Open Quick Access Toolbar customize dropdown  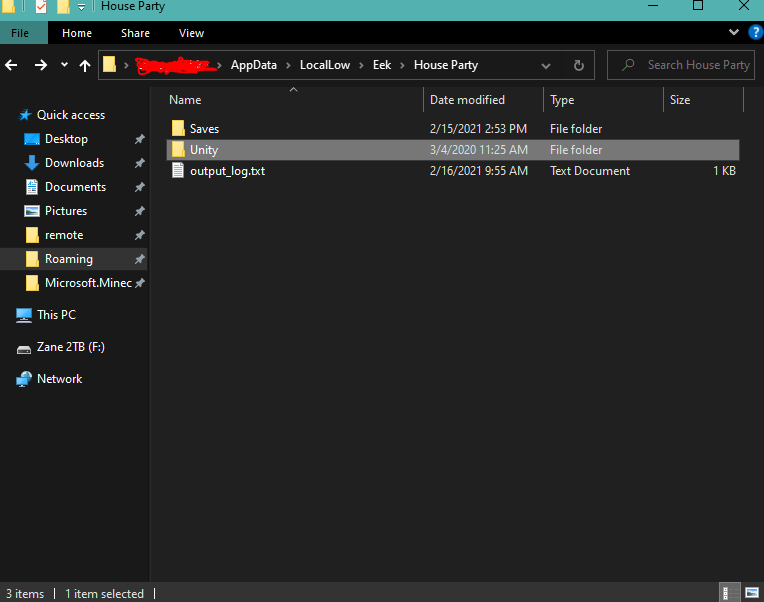82,7
